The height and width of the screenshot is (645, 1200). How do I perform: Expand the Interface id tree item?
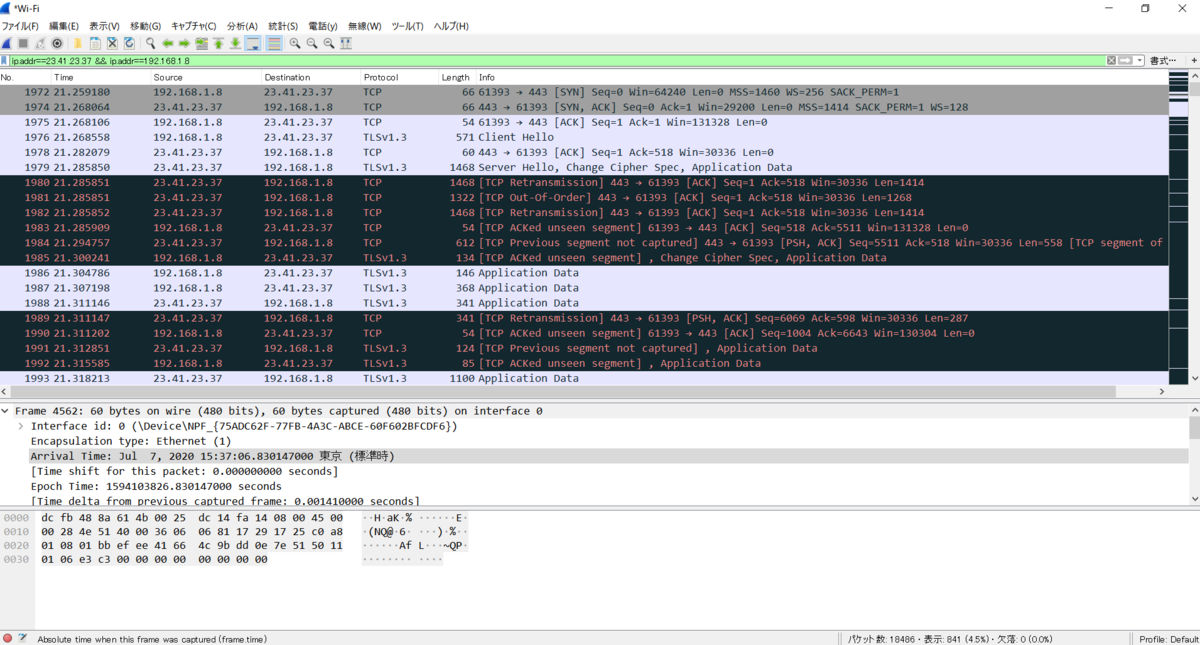coord(21,426)
